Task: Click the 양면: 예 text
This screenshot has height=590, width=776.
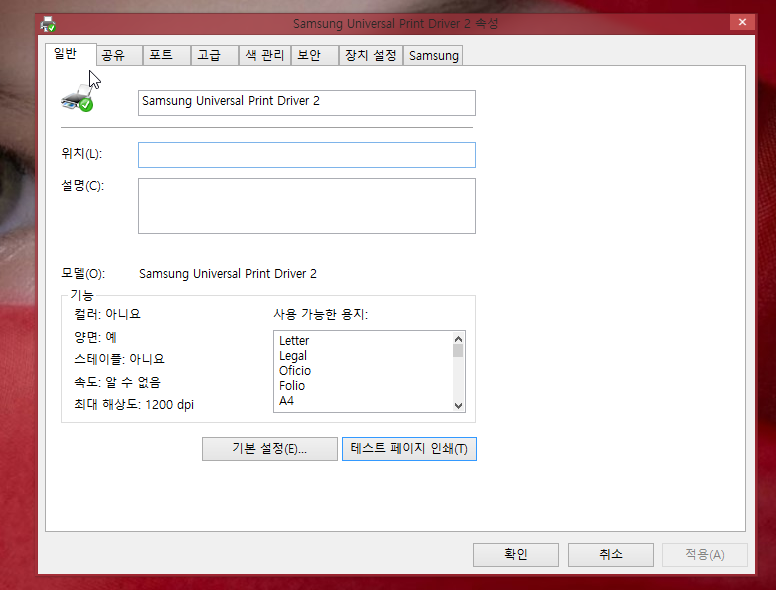Action: 96,337
